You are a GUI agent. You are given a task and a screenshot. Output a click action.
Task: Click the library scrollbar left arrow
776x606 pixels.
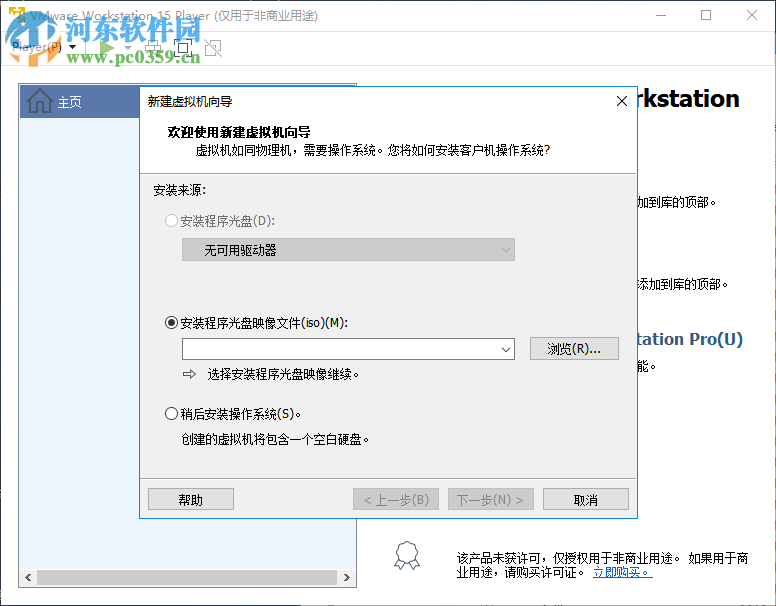coord(28,577)
